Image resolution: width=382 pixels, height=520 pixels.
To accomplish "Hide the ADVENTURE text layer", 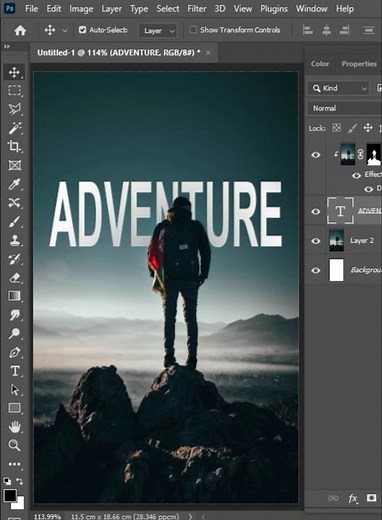I will pyautogui.click(x=316, y=211).
